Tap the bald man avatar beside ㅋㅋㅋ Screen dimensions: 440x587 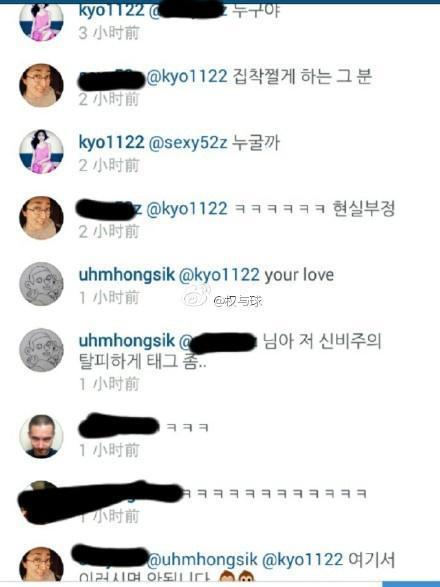41,436
